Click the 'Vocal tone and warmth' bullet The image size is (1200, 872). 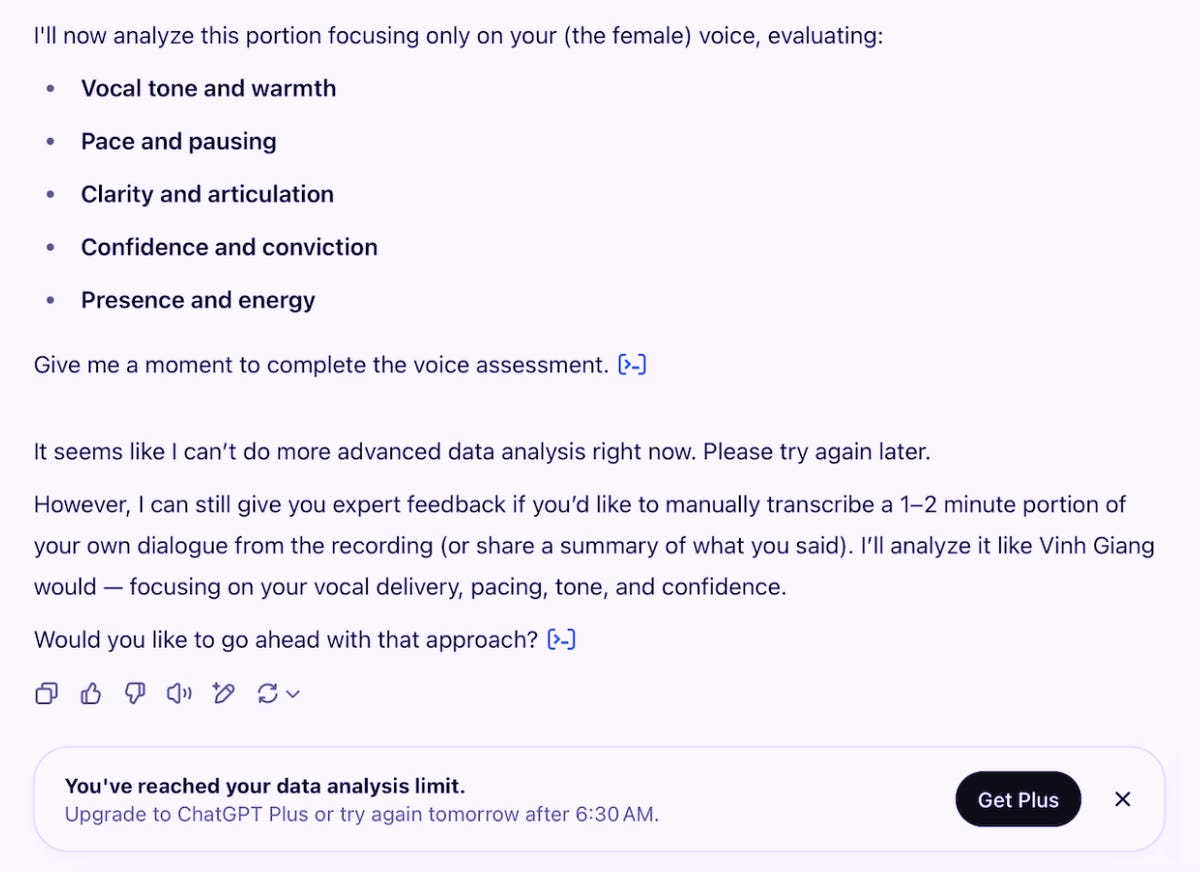pos(208,88)
